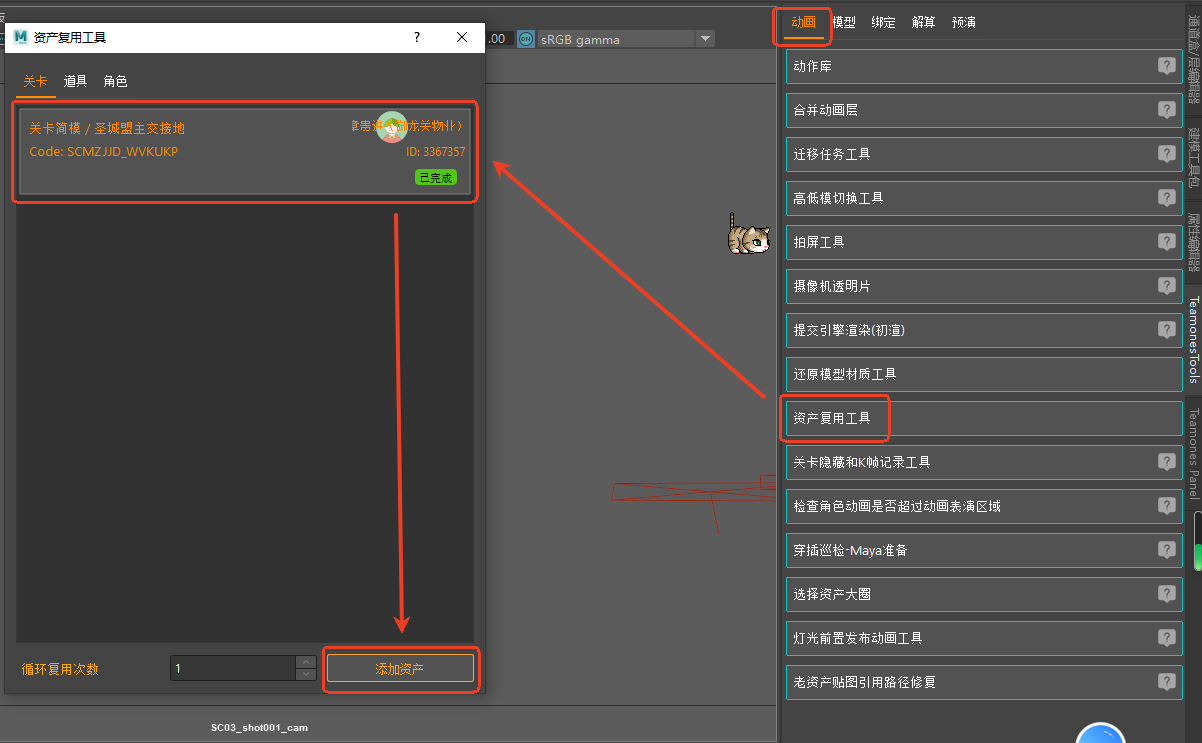Open the sRGB gamma dropdown

[x=705, y=39]
